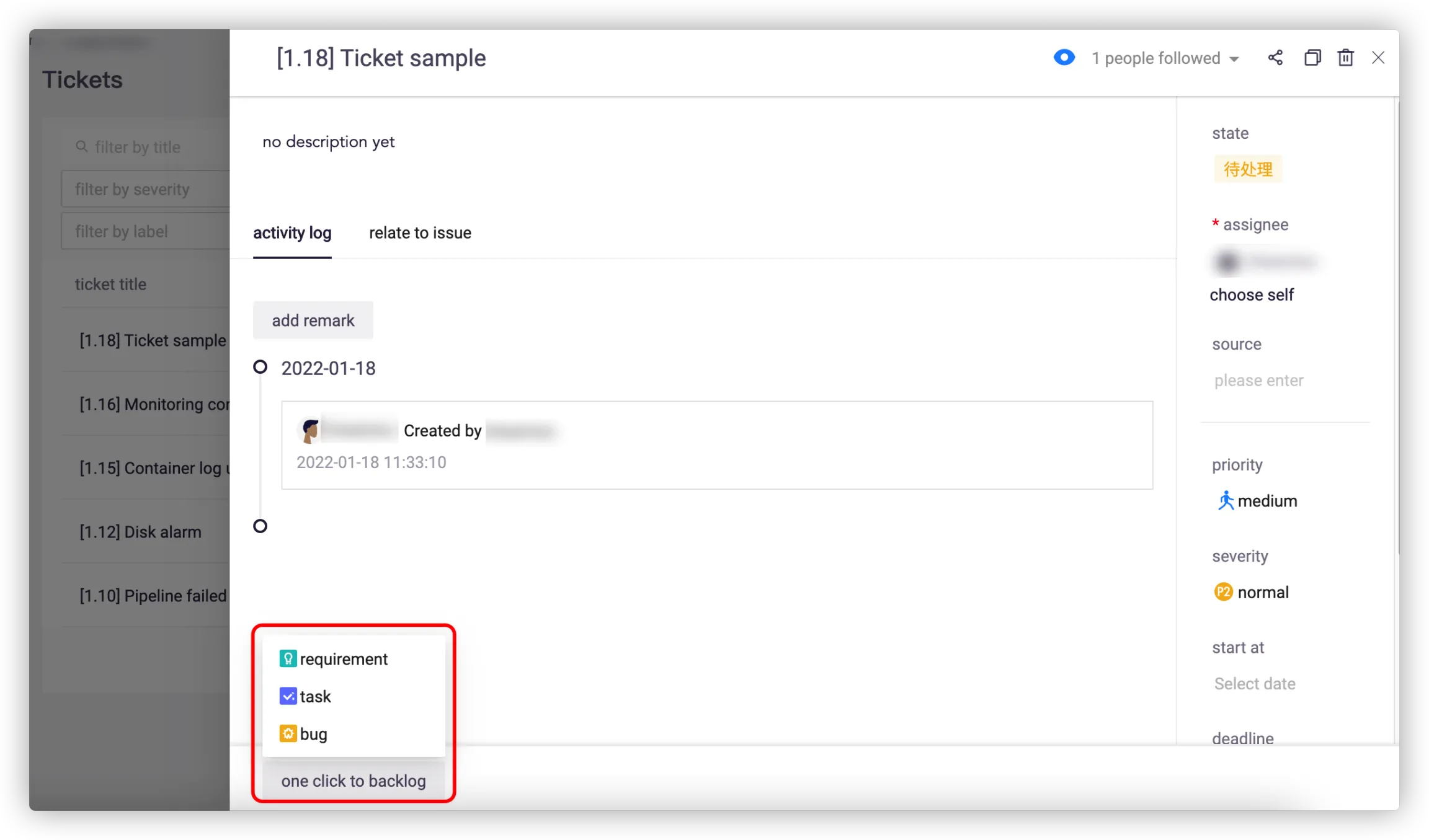Click the copy ticket icon
1429x840 pixels.
tap(1312, 58)
